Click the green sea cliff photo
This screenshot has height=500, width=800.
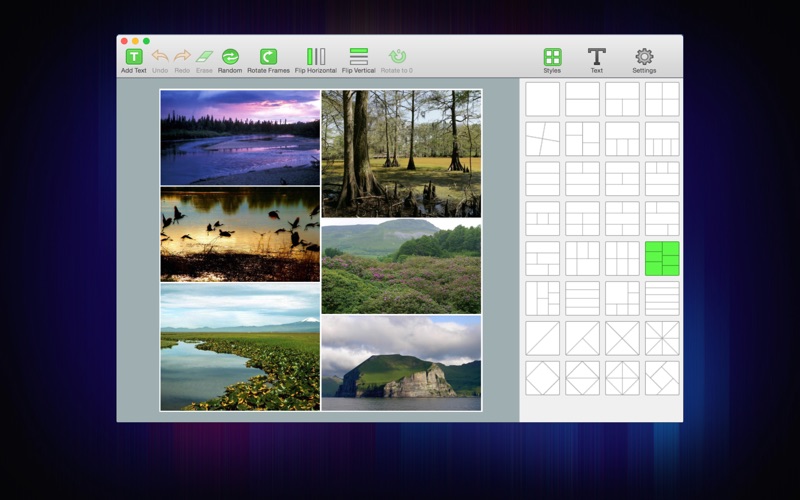coord(402,363)
